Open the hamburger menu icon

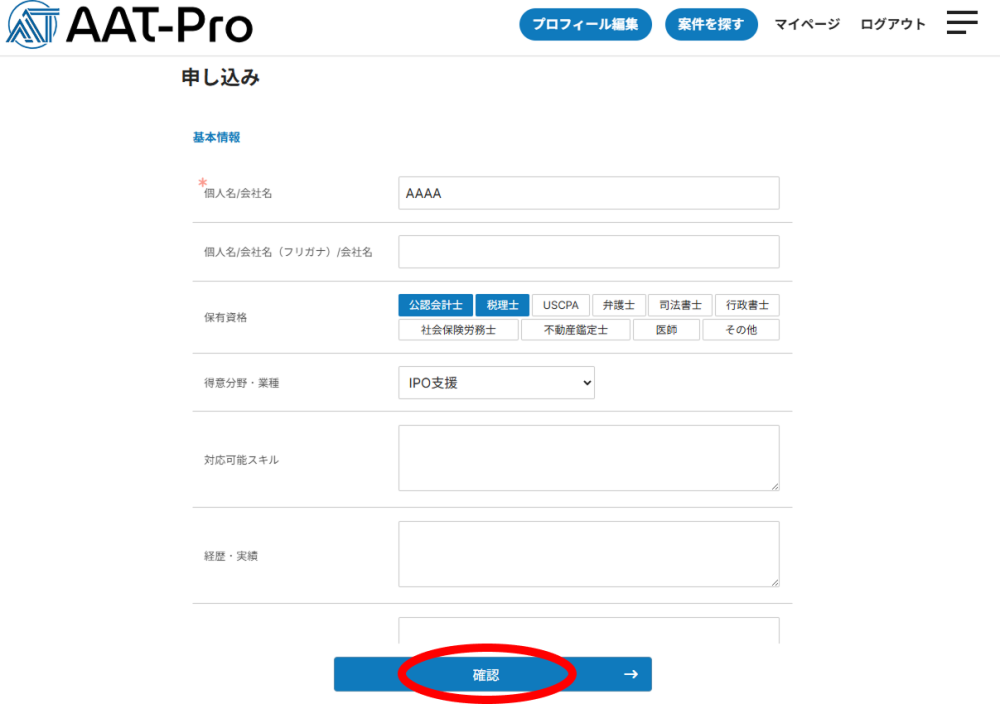point(961,24)
